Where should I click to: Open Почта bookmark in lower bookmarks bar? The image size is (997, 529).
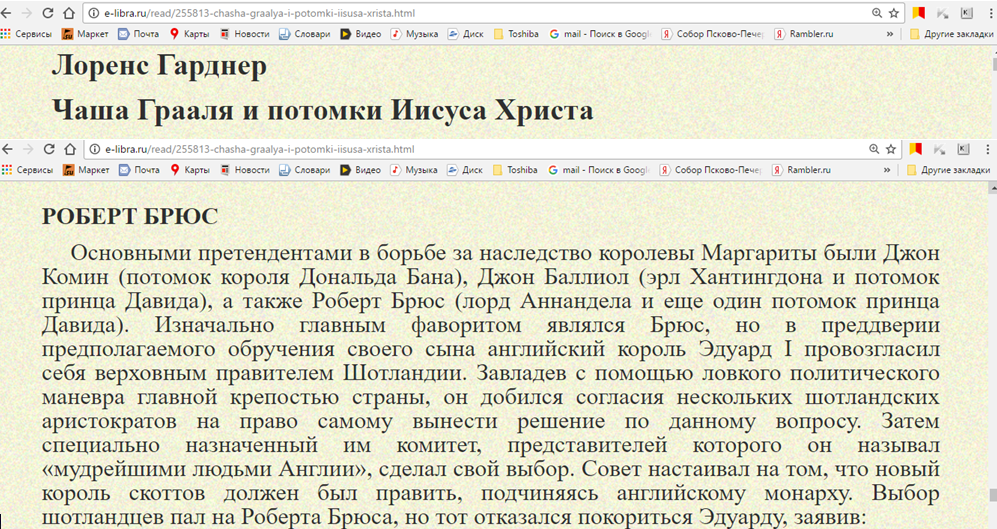(x=139, y=170)
